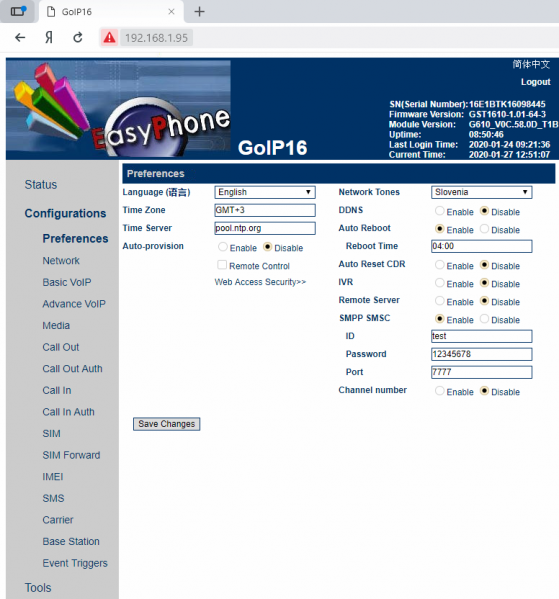Open SIM Forward settings
Image resolution: width=559 pixels, height=599 pixels.
[x=71, y=455]
